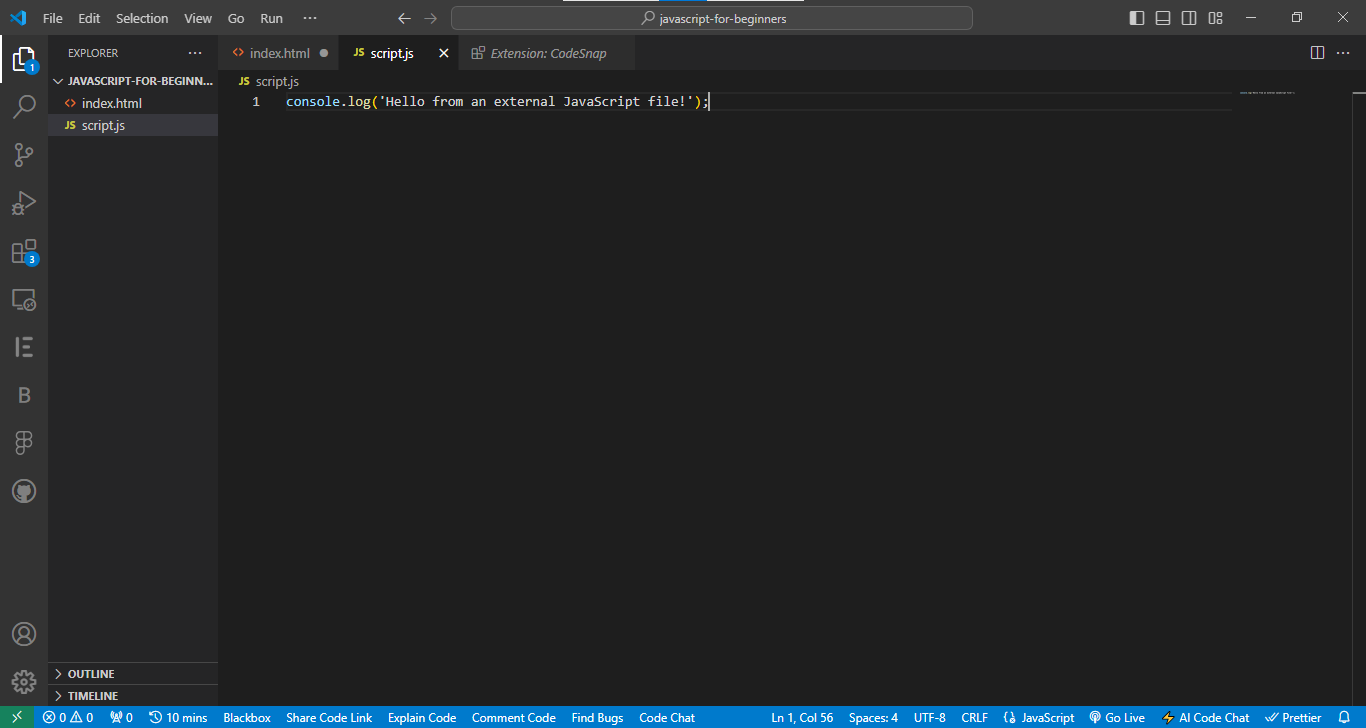This screenshot has height=728, width=1366.
Task: Click Prettier status bar item
Action: 1293,717
